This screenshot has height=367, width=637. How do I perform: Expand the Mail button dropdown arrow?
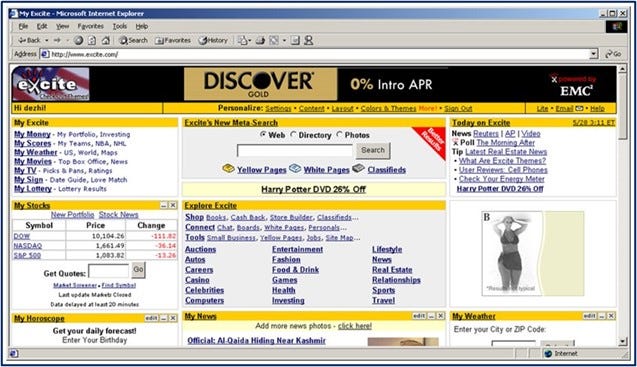pyautogui.click(x=249, y=40)
